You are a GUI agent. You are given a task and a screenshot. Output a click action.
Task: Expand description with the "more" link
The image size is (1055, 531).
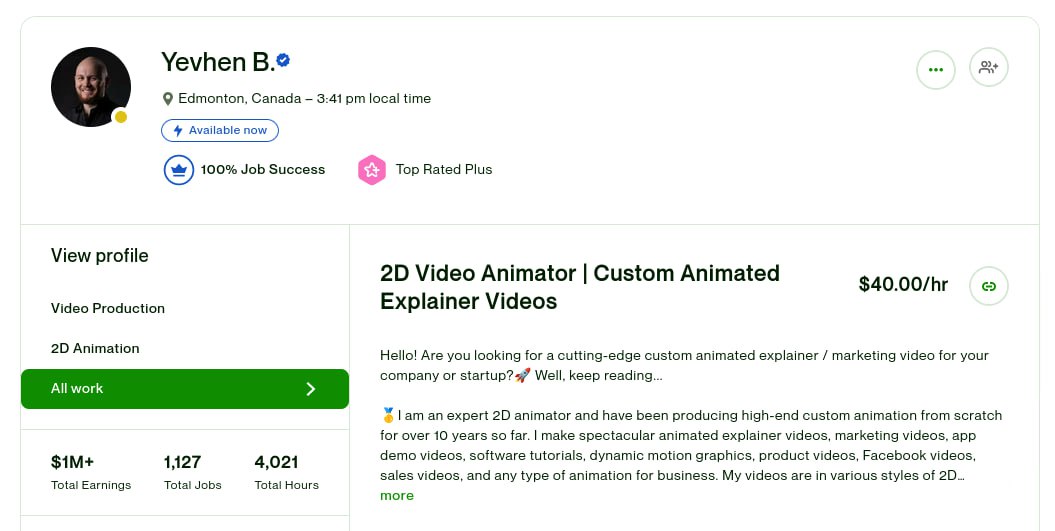pos(396,496)
